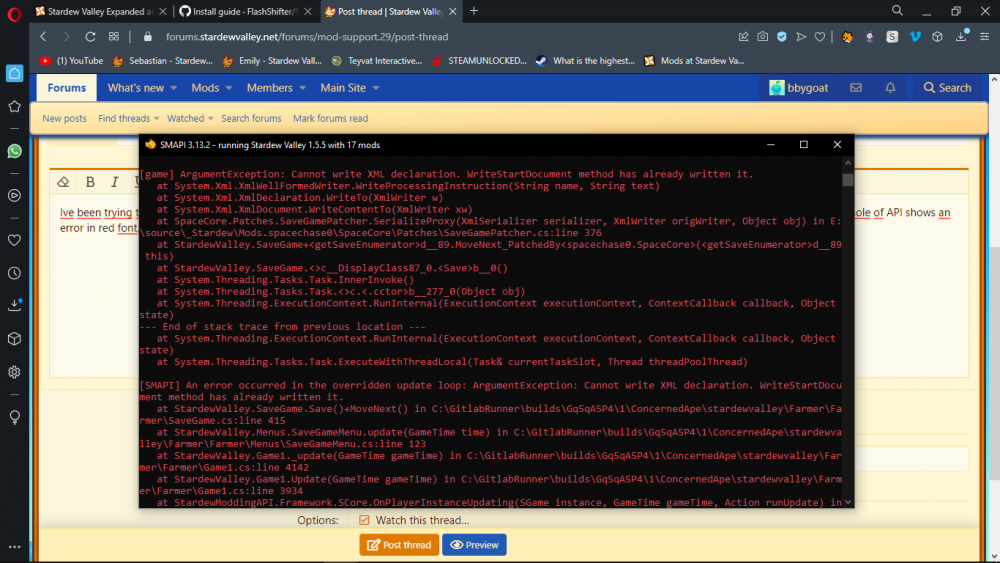This screenshot has height=563, width=1000.
Task: Open a new browser tab
Action: (474, 11)
